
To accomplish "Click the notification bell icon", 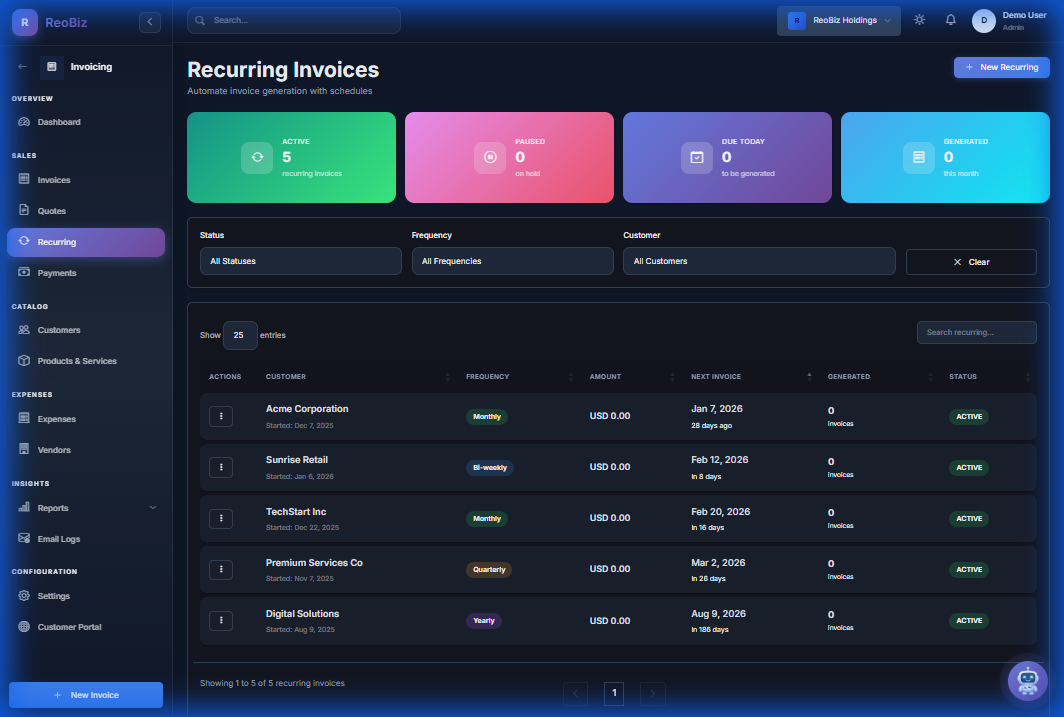I will point(951,18).
